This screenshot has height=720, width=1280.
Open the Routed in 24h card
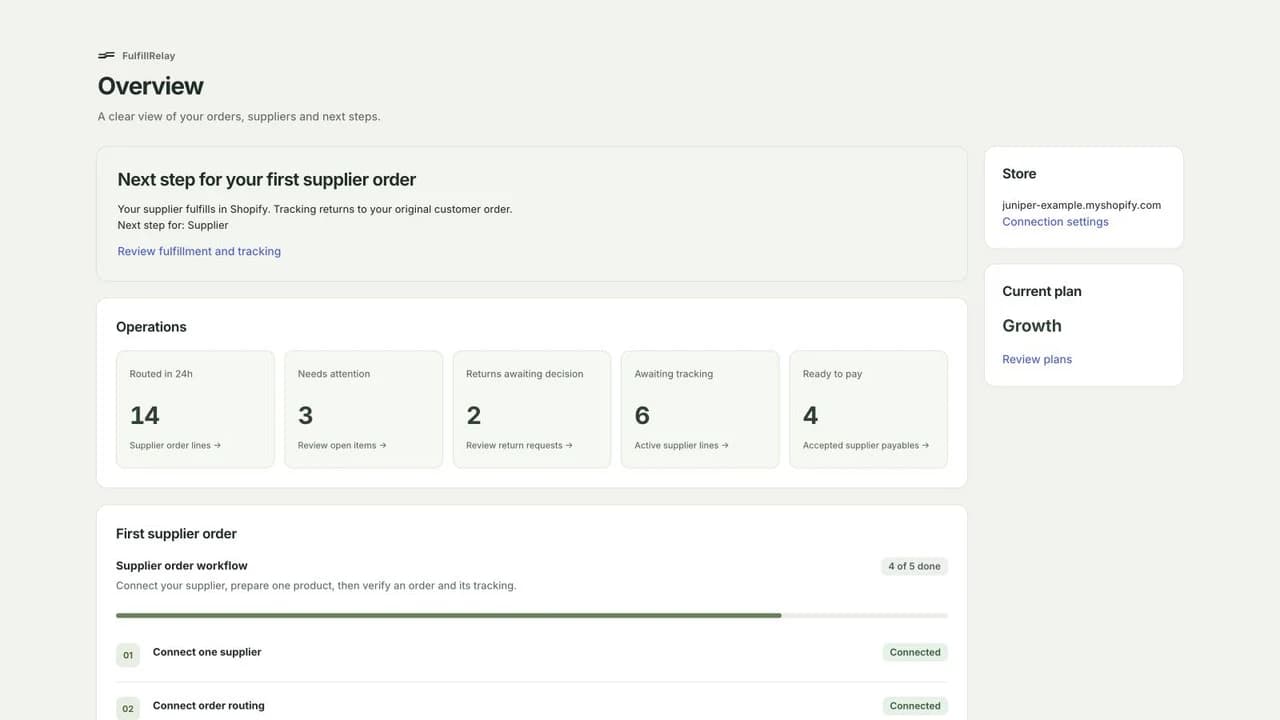tap(195, 409)
